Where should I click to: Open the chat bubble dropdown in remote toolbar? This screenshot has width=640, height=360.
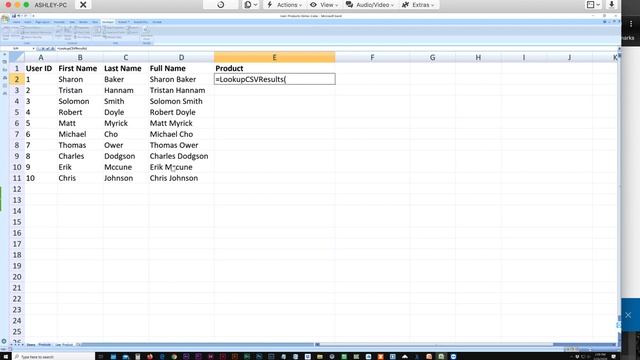pyautogui.click(x=251, y=5)
